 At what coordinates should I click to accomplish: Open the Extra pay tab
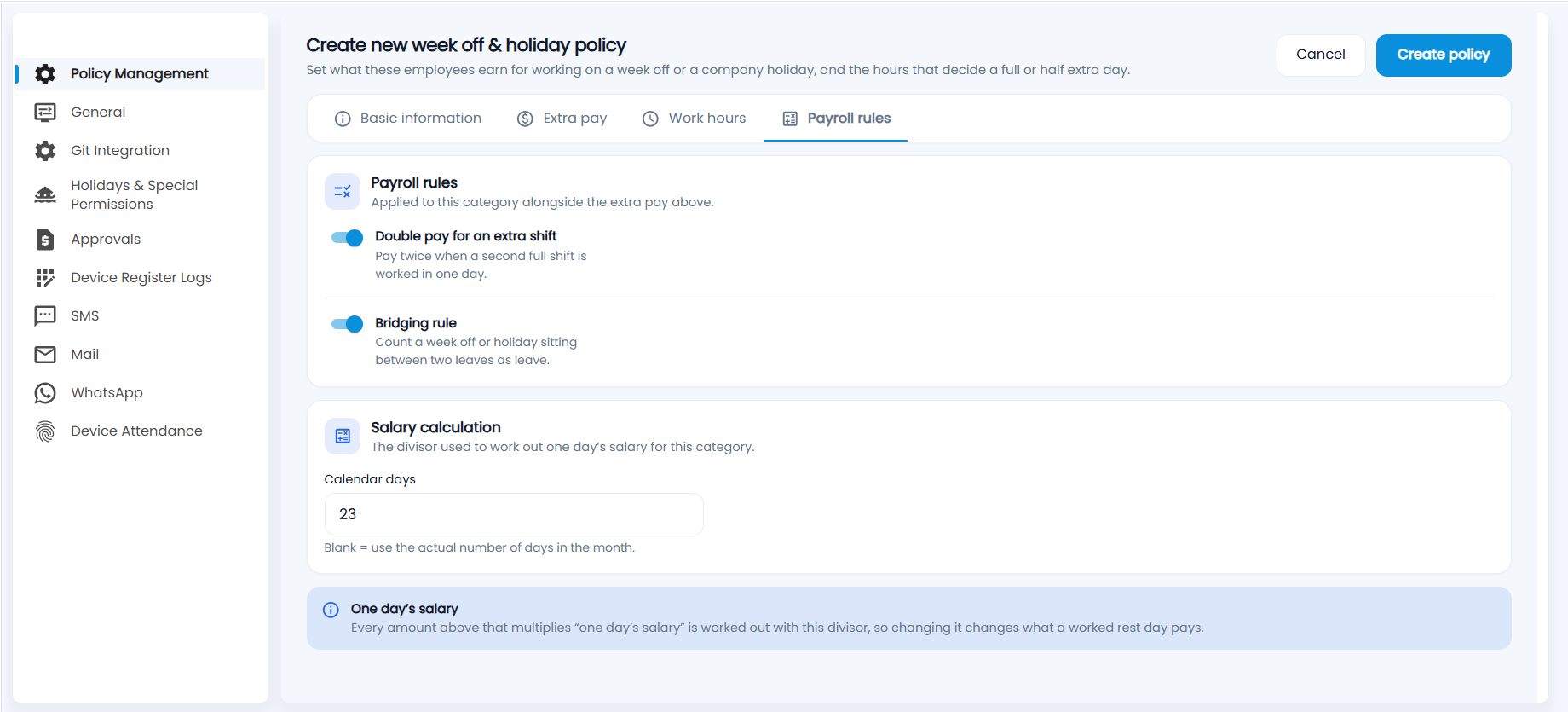pyautogui.click(x=562, y=119)
